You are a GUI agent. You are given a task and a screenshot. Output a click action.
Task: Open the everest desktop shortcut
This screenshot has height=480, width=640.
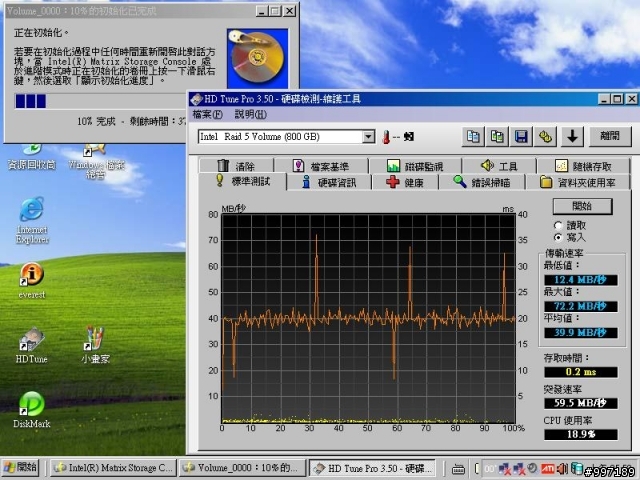pos(32,281)
